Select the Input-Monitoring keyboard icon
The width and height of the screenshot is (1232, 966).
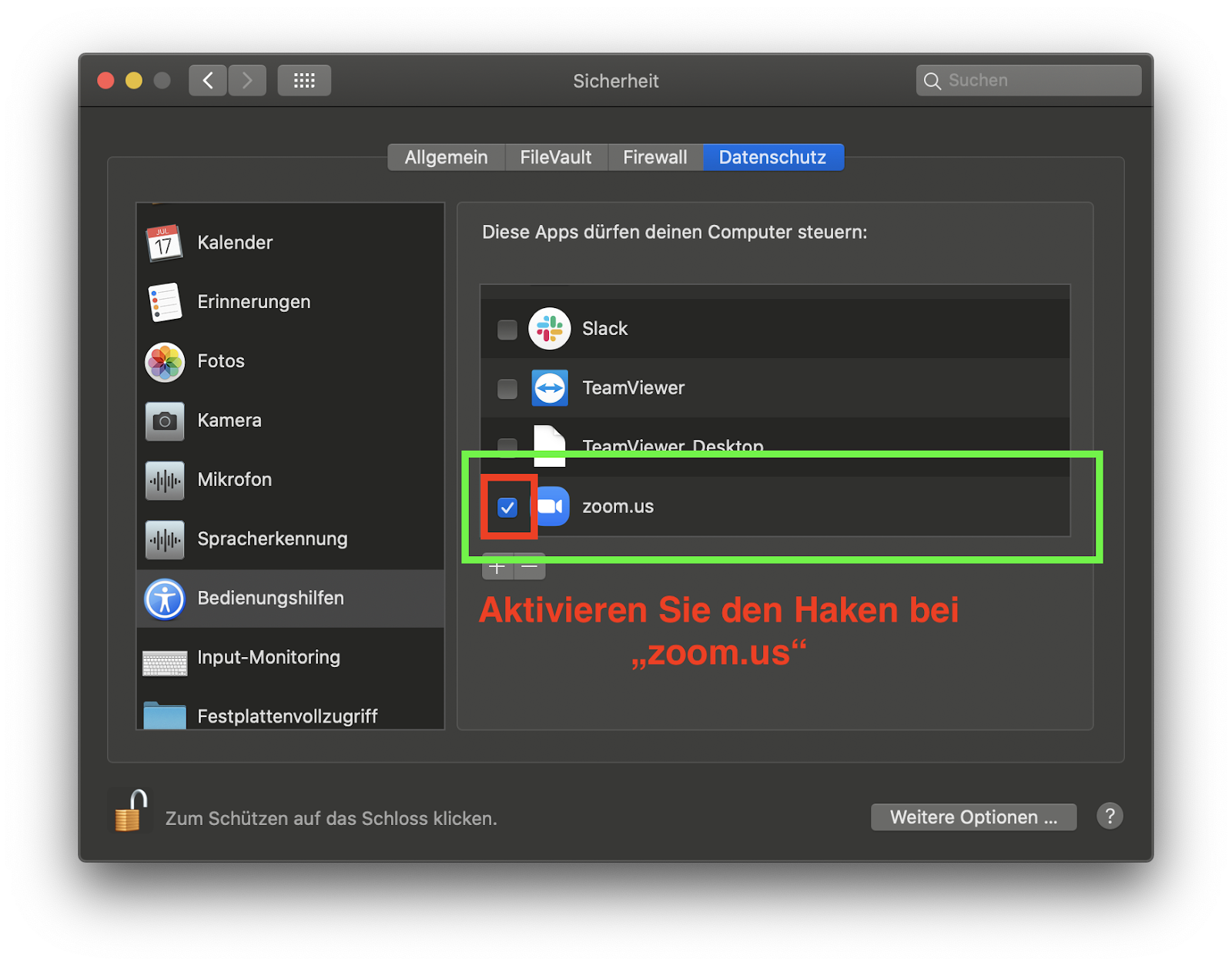[164, 662]
